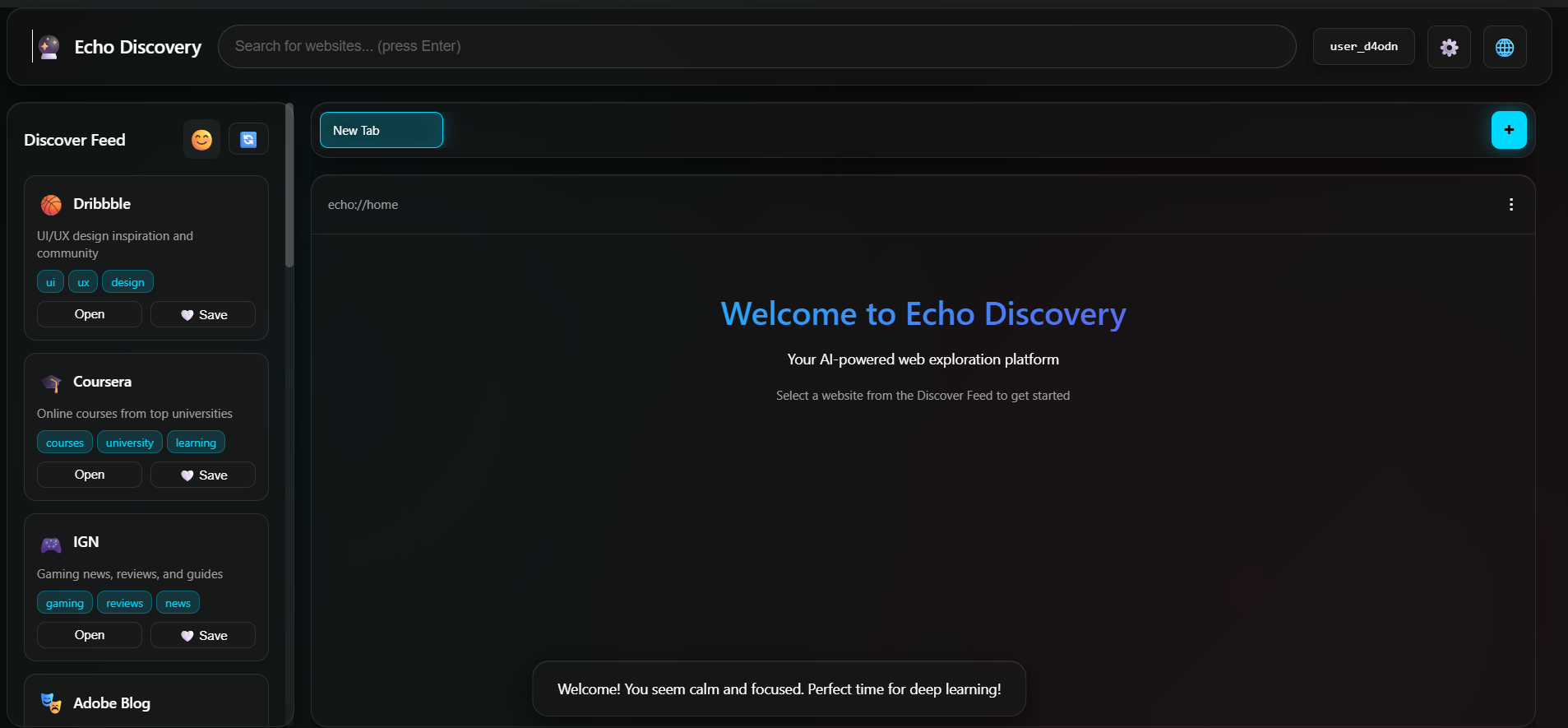
Task: Select the 'news' tag on IGN
Action: [x=178, y=603]
